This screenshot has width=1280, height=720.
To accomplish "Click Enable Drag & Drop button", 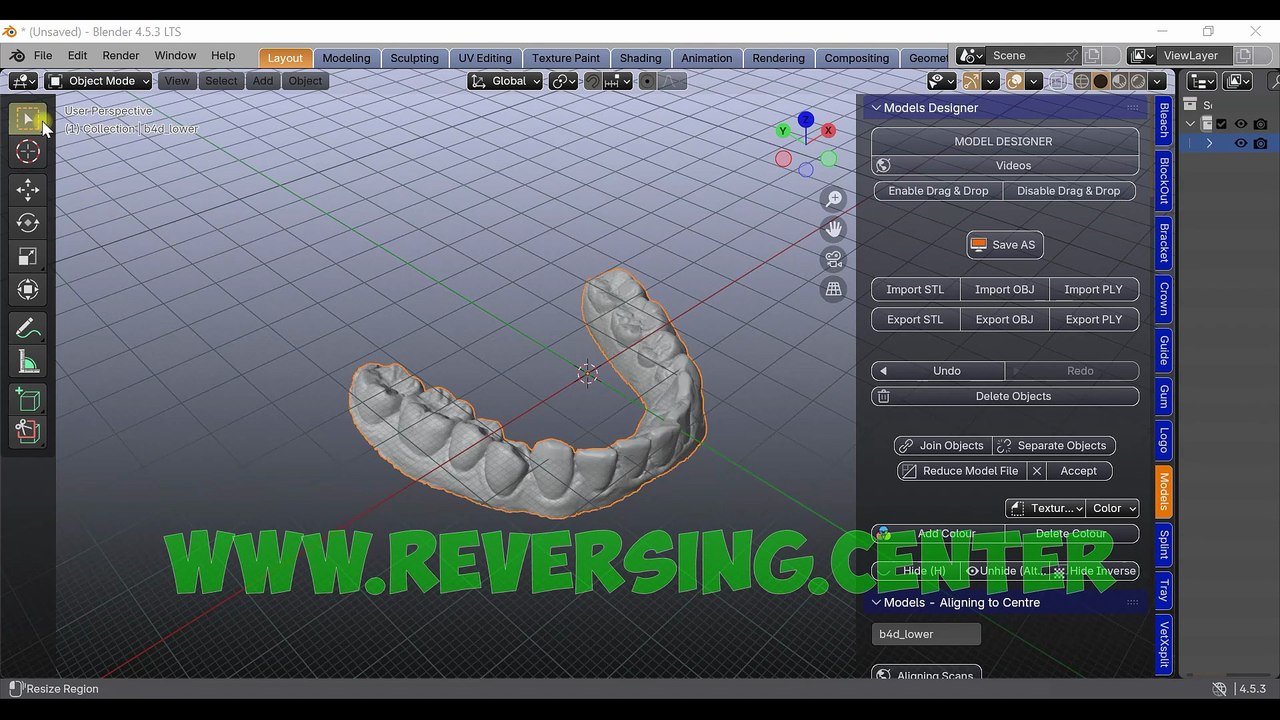I will 938,191.
